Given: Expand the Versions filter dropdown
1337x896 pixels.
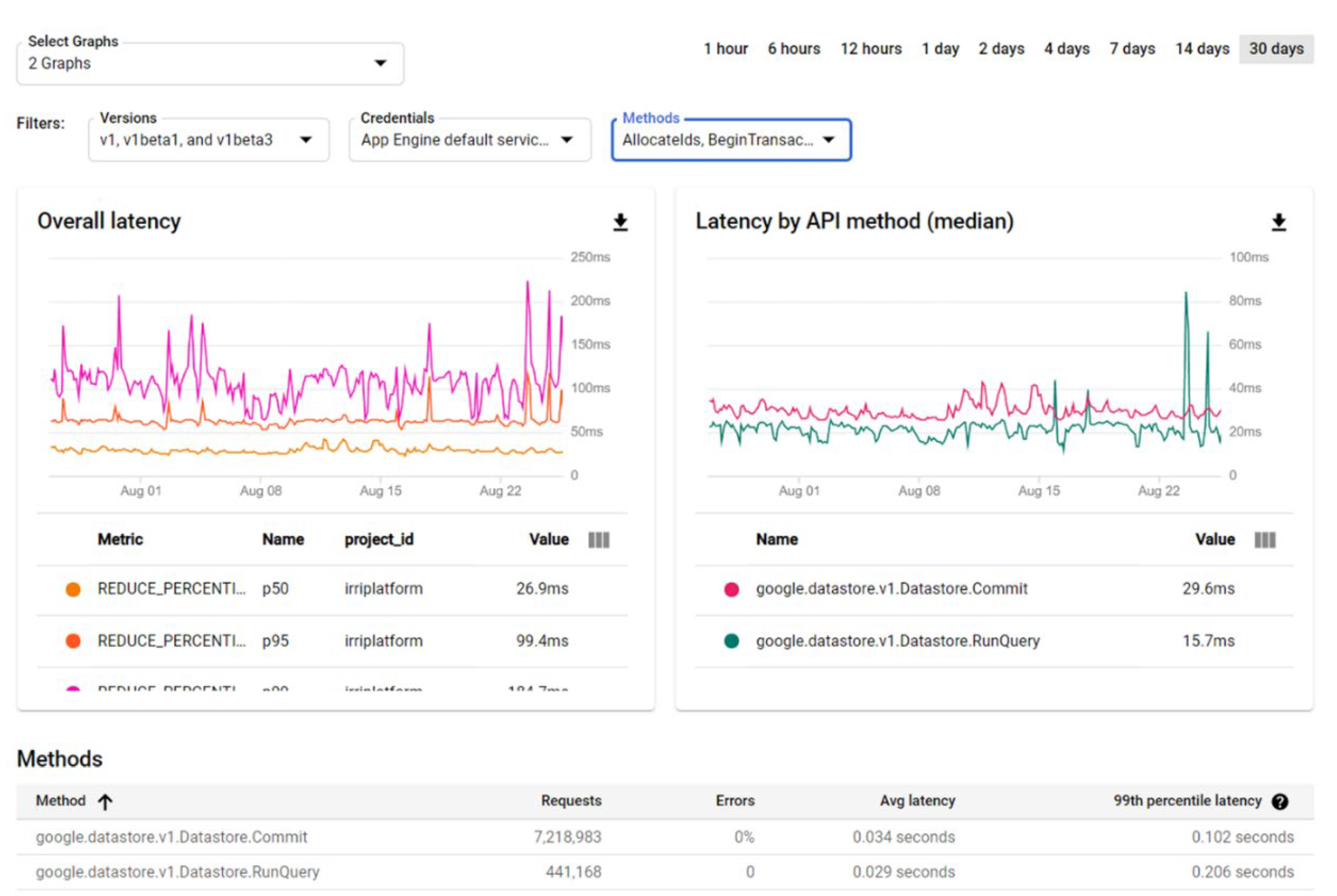Looking at the screenshot, I should click(x=208, y=140).
